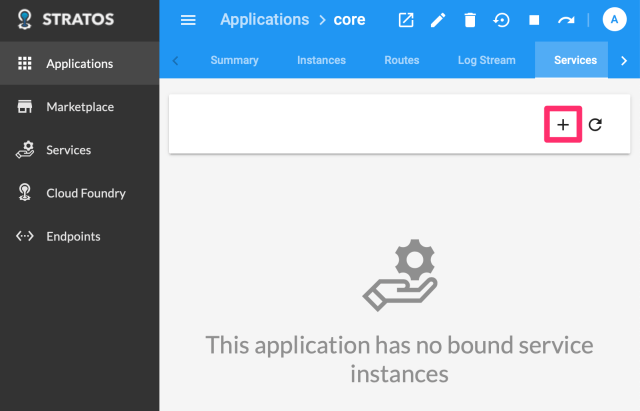Open the Instances tab
The width and height of the screenshot is (640, 411).
point(321,60)
